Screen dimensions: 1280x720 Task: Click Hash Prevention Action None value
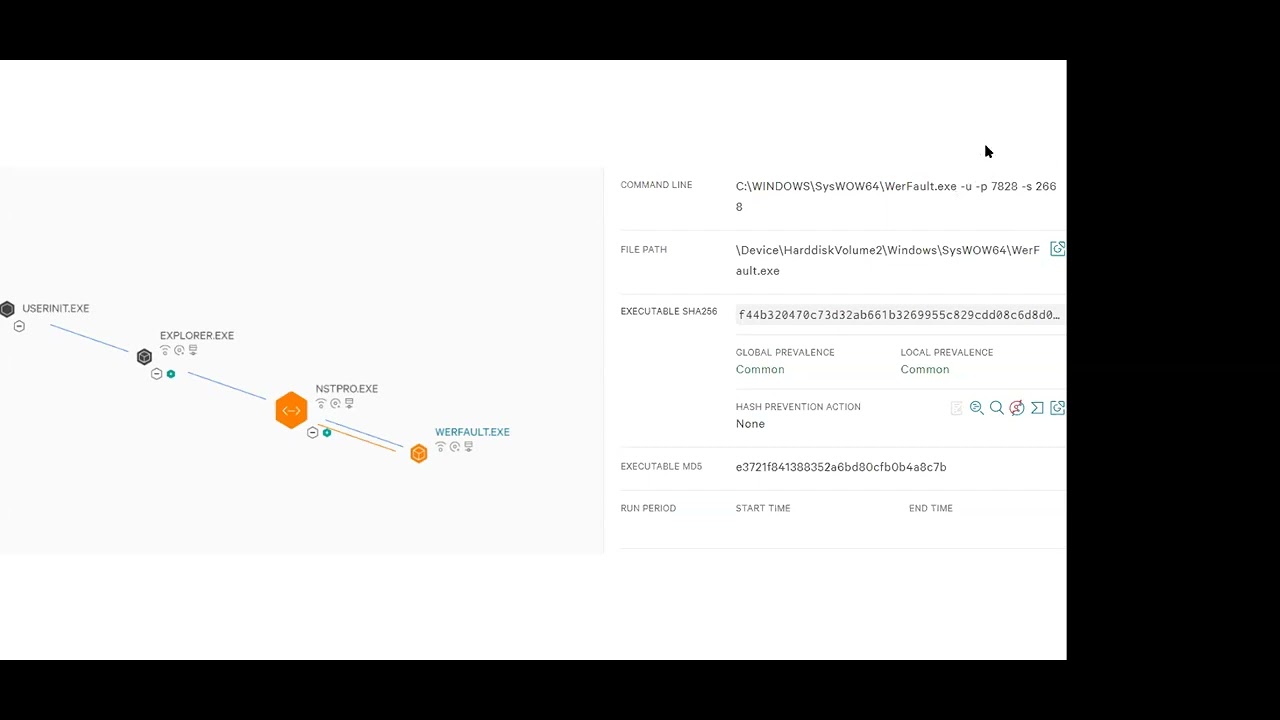(750, 424)
